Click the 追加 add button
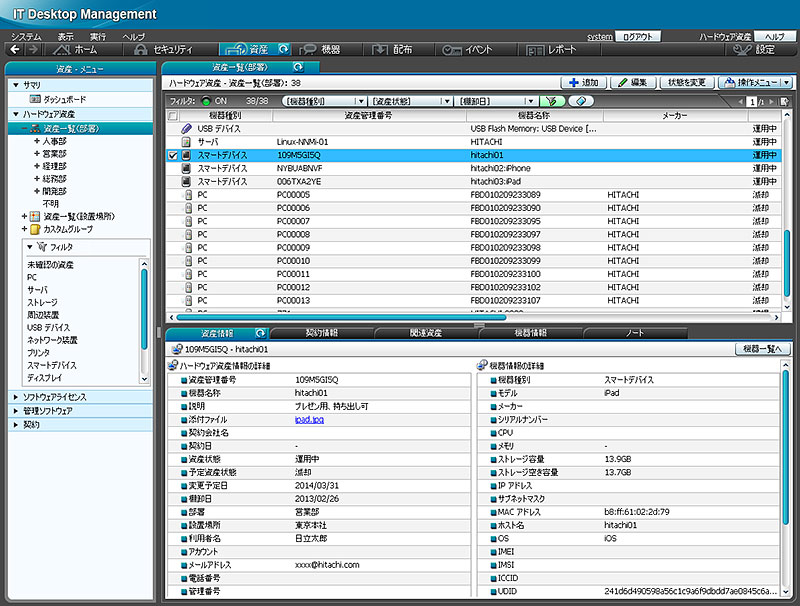The image size is (800, 606). pos(583,82)
